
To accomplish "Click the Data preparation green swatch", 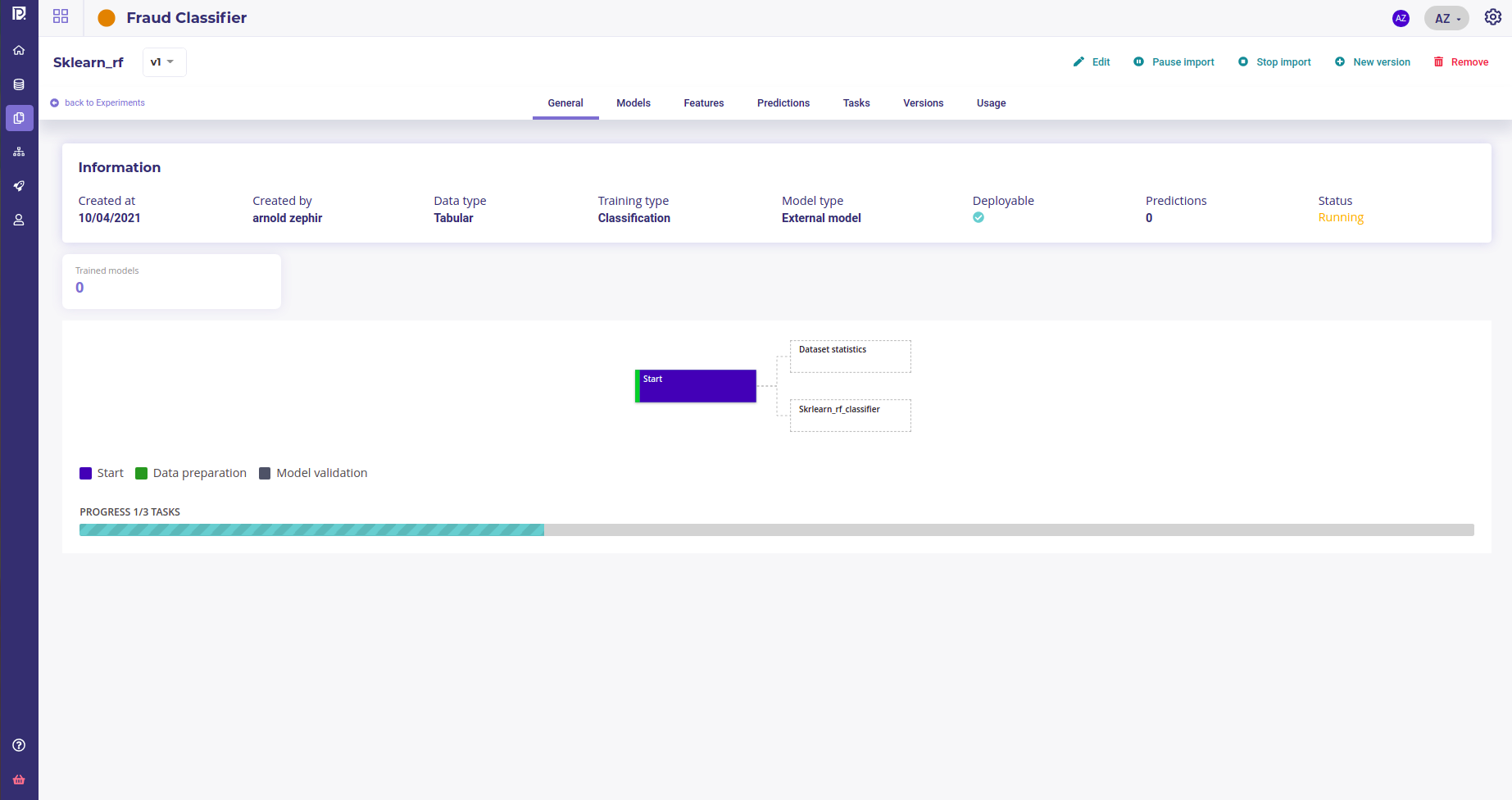I will 141,473.
